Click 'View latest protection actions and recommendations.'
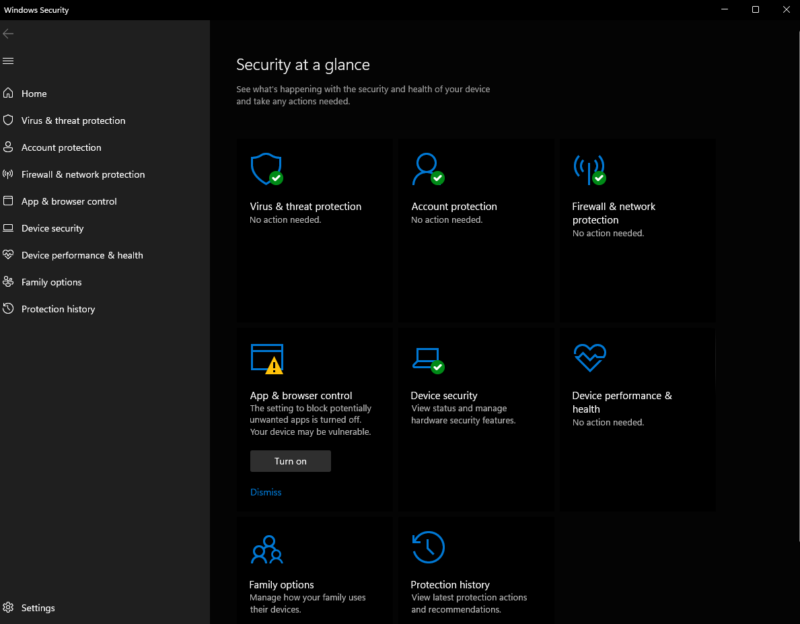This screenshot has width=800, height=624. pos(469,604)
